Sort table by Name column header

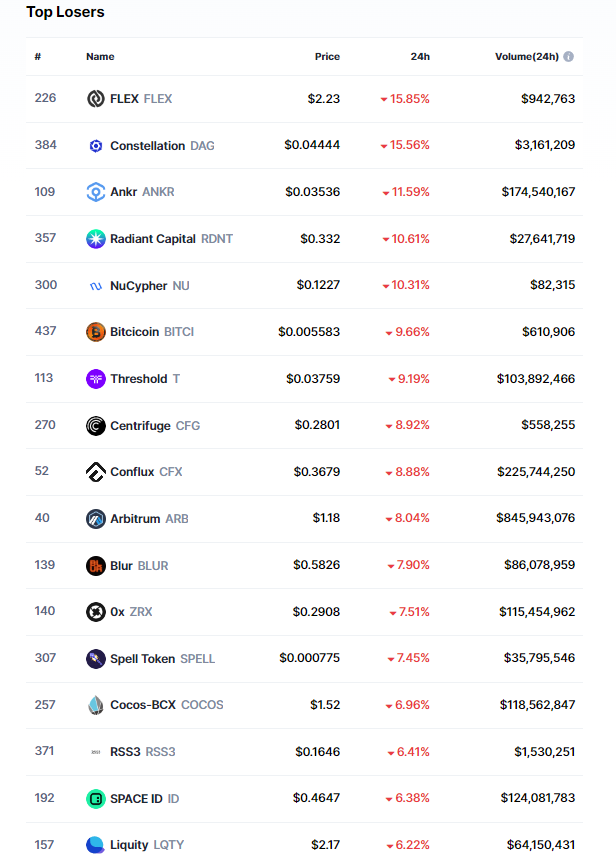tap(100, 57)
